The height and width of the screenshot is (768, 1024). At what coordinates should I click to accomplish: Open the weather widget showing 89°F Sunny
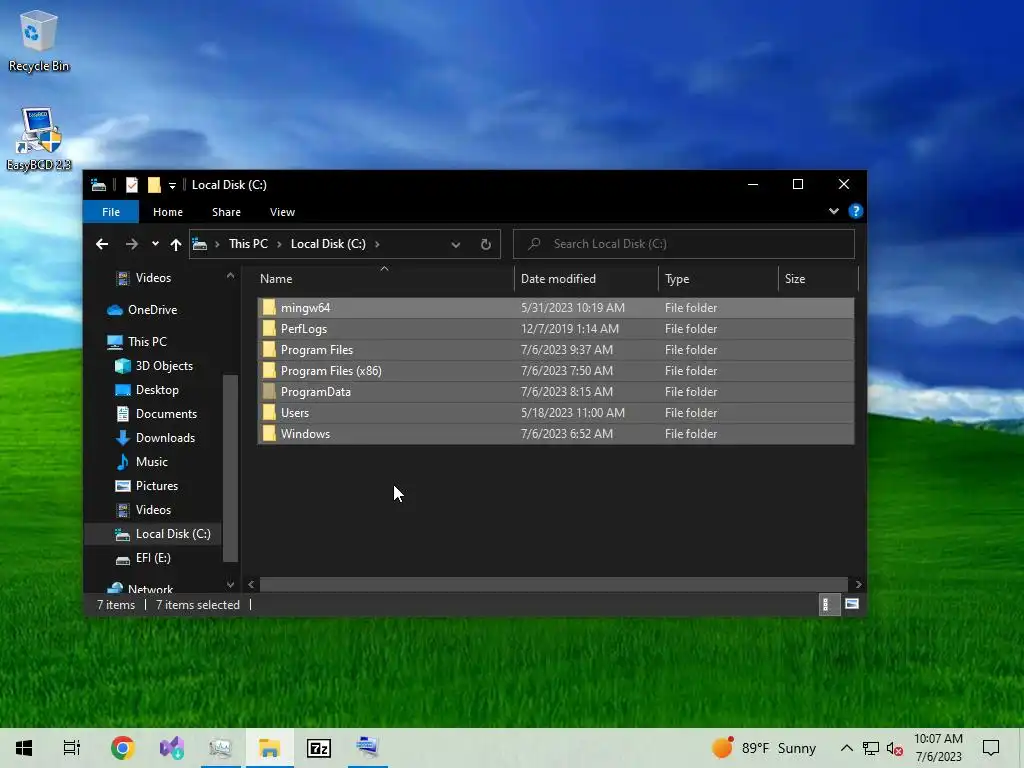point(763,748)
